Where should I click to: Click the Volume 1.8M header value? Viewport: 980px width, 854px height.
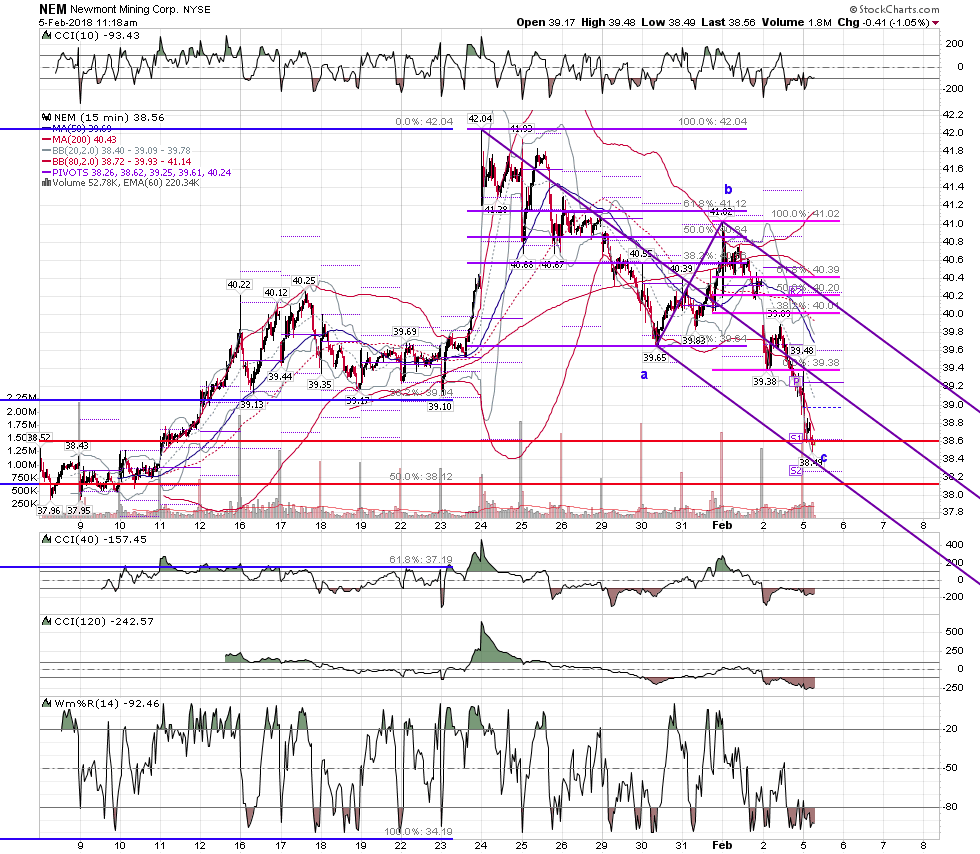coord(796,23)
